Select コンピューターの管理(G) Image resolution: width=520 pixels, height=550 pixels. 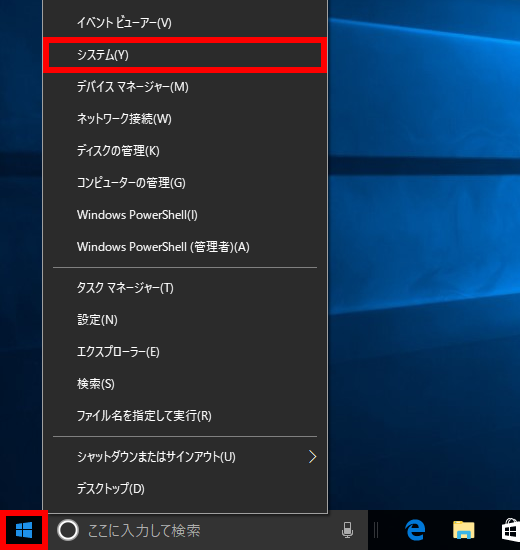coord(185,183)
